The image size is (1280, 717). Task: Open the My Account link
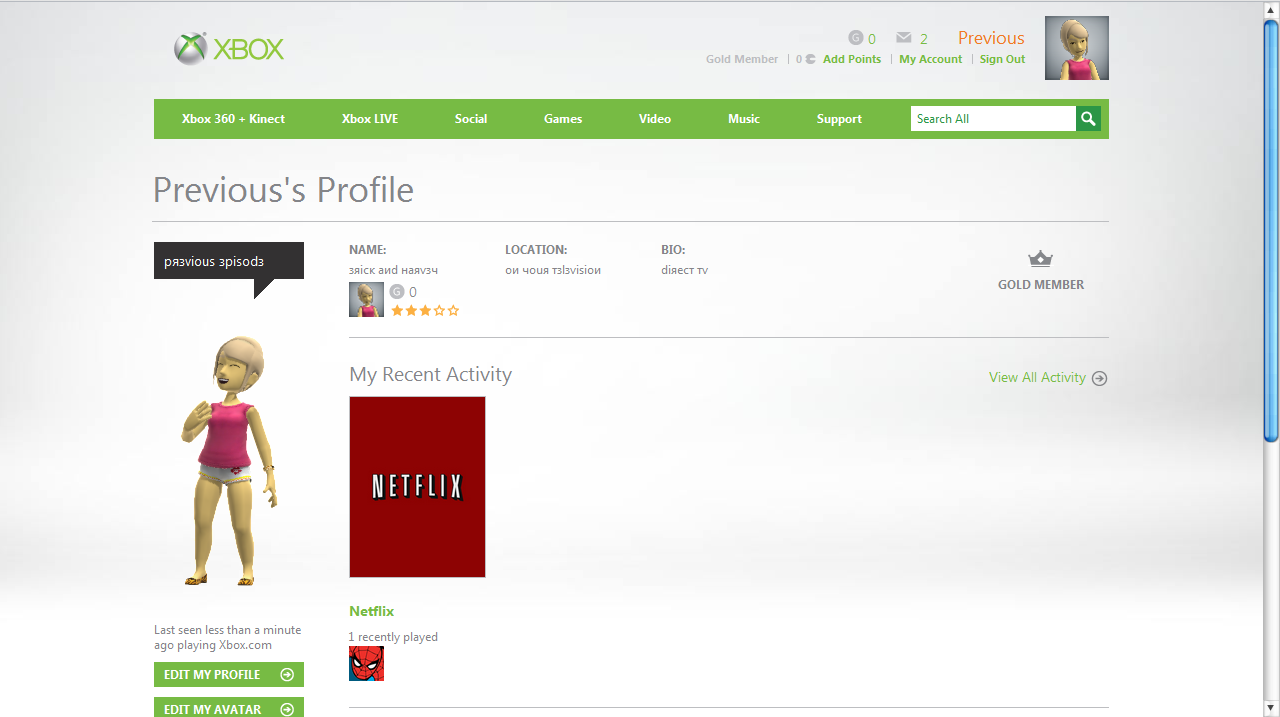[x=930, y=59]
